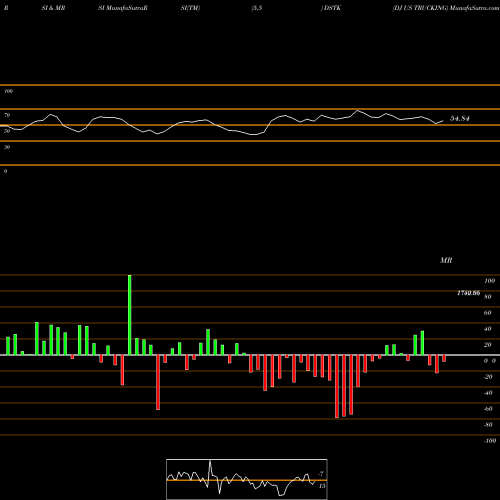Screen dimensions: 500x500
Task: Click the SI MunafaSutraR header text
Action: (123, 8)
